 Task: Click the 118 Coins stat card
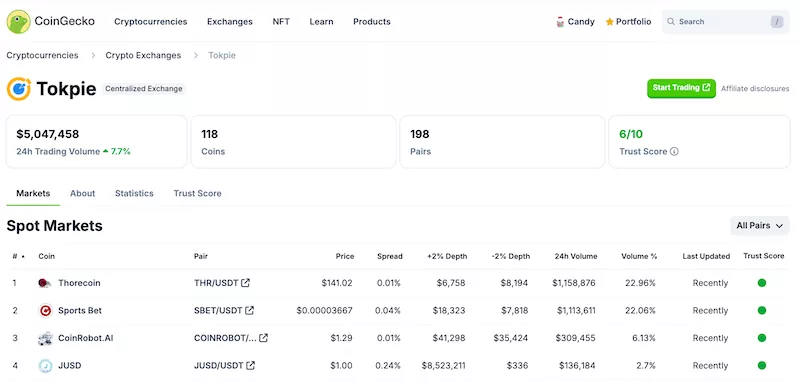click(x=293, y=142)
